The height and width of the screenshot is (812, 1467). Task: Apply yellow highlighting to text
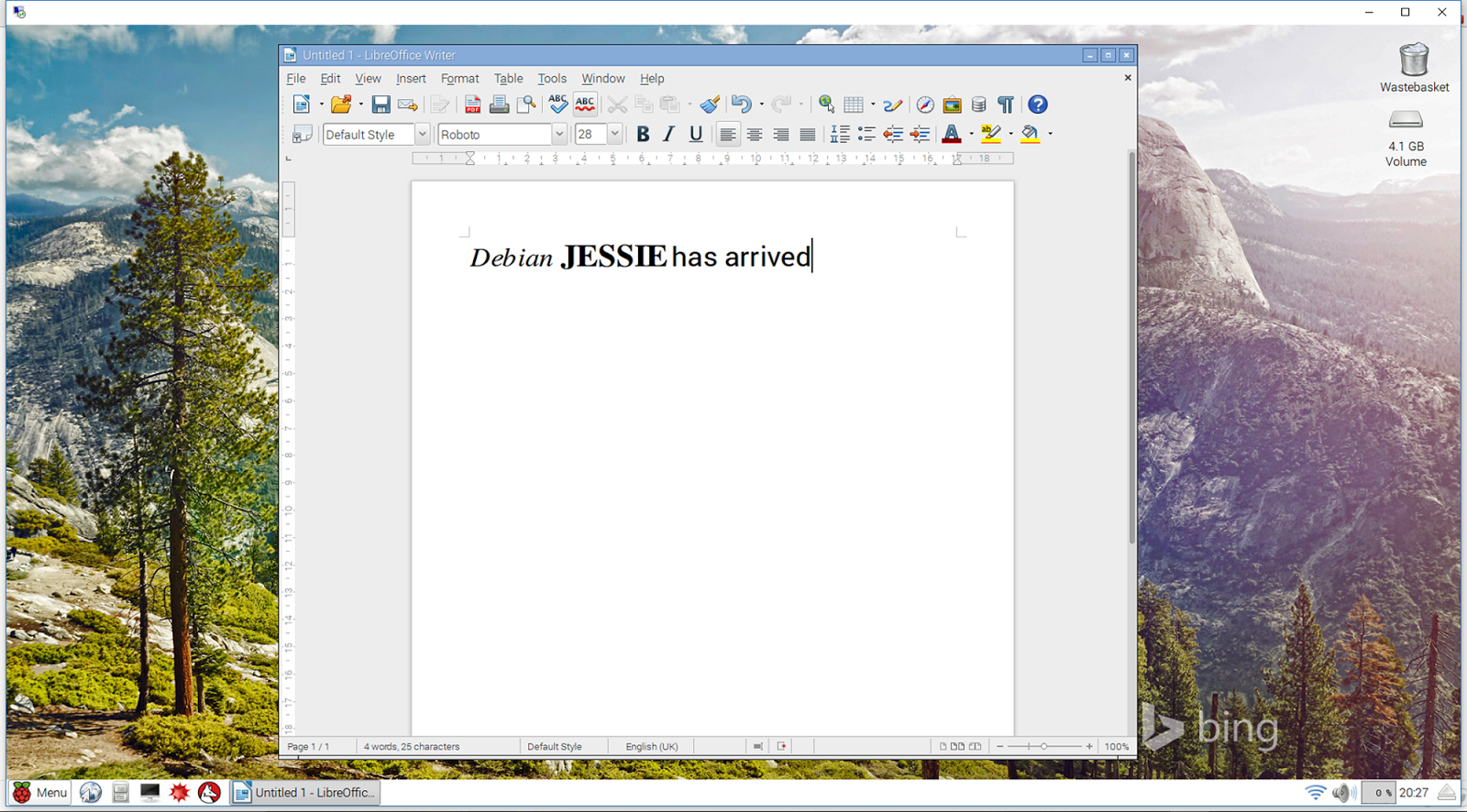(991, 134)
